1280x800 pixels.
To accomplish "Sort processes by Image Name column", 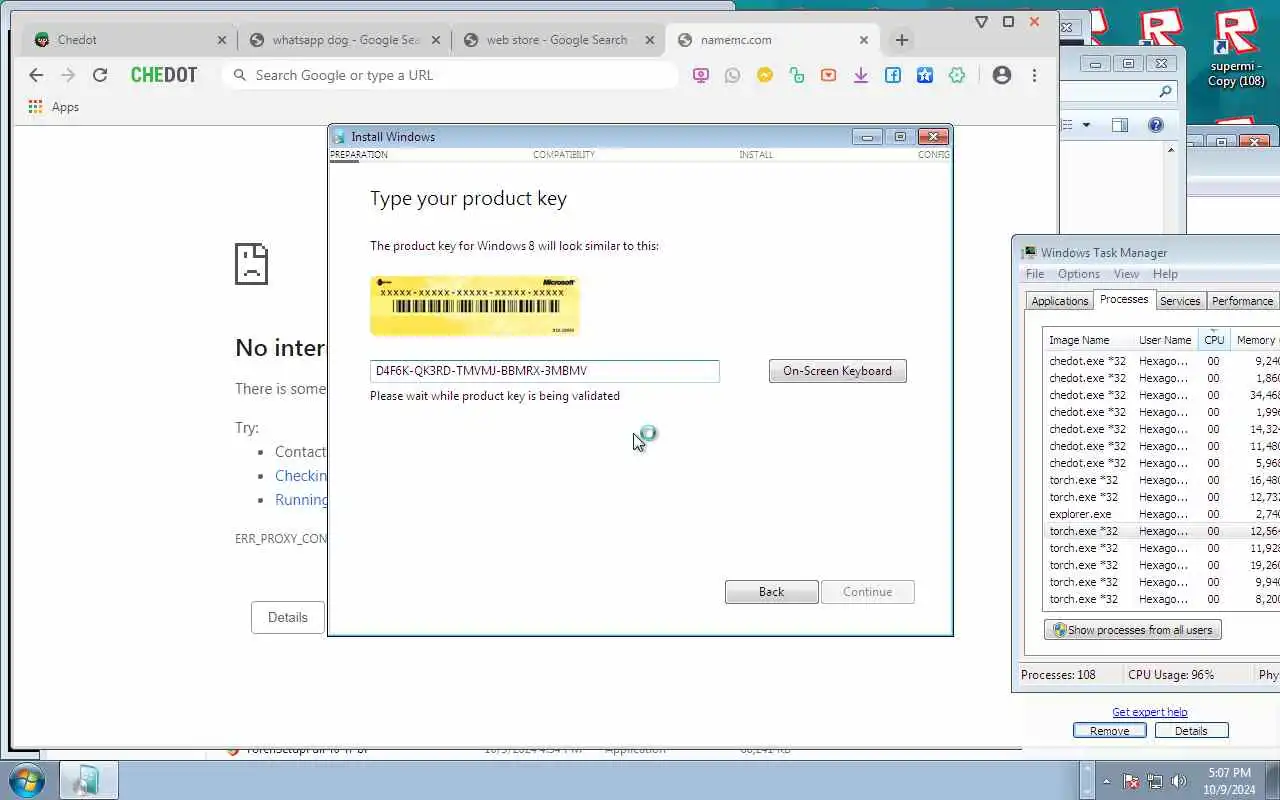I will (1088, 340).
